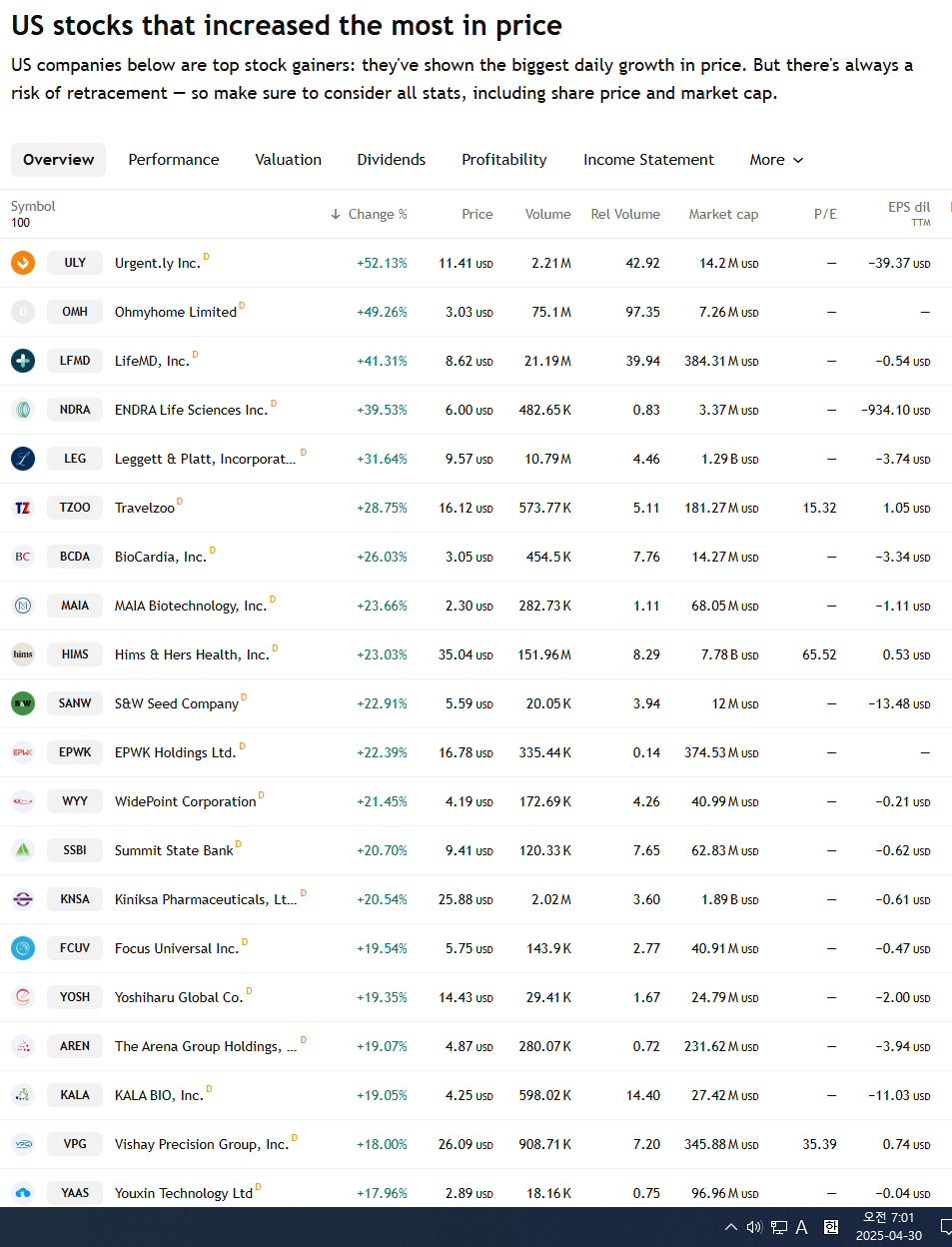Image resolution: width=952 pixels, height=1247 pixels.
Task: Click the +52.13% change value
Action: tap(382, 263)
